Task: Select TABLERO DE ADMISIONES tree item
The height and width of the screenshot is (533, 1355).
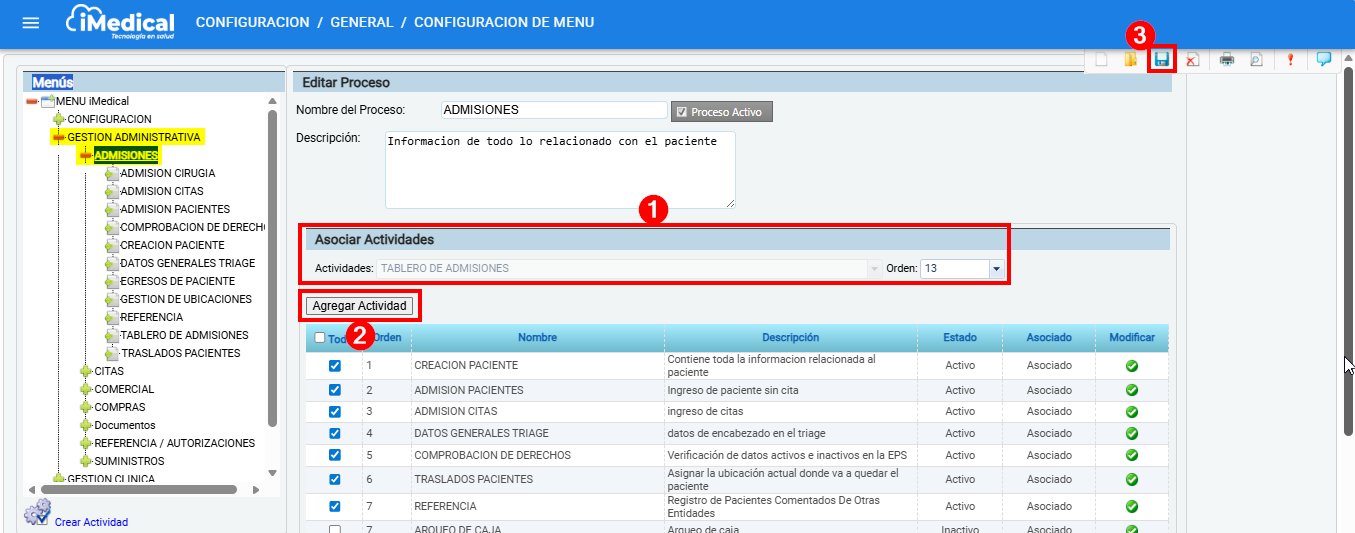Action: click(x=184, y=335)
